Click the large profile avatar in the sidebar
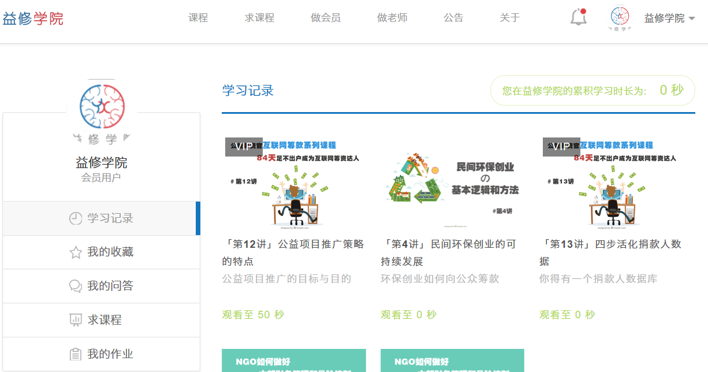 tap(102, 111)
